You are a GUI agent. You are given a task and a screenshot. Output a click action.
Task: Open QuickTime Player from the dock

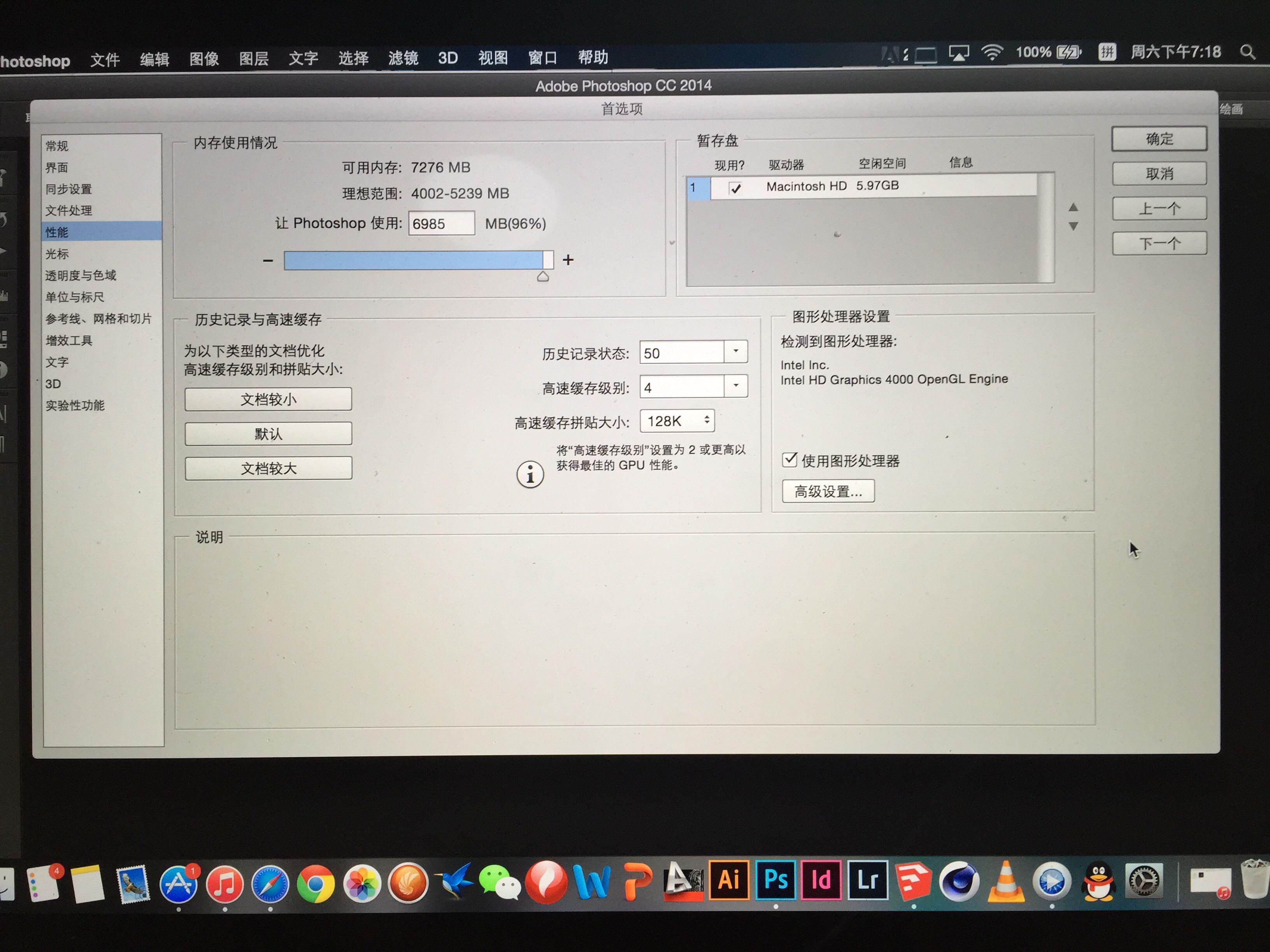coord(1052,881)
